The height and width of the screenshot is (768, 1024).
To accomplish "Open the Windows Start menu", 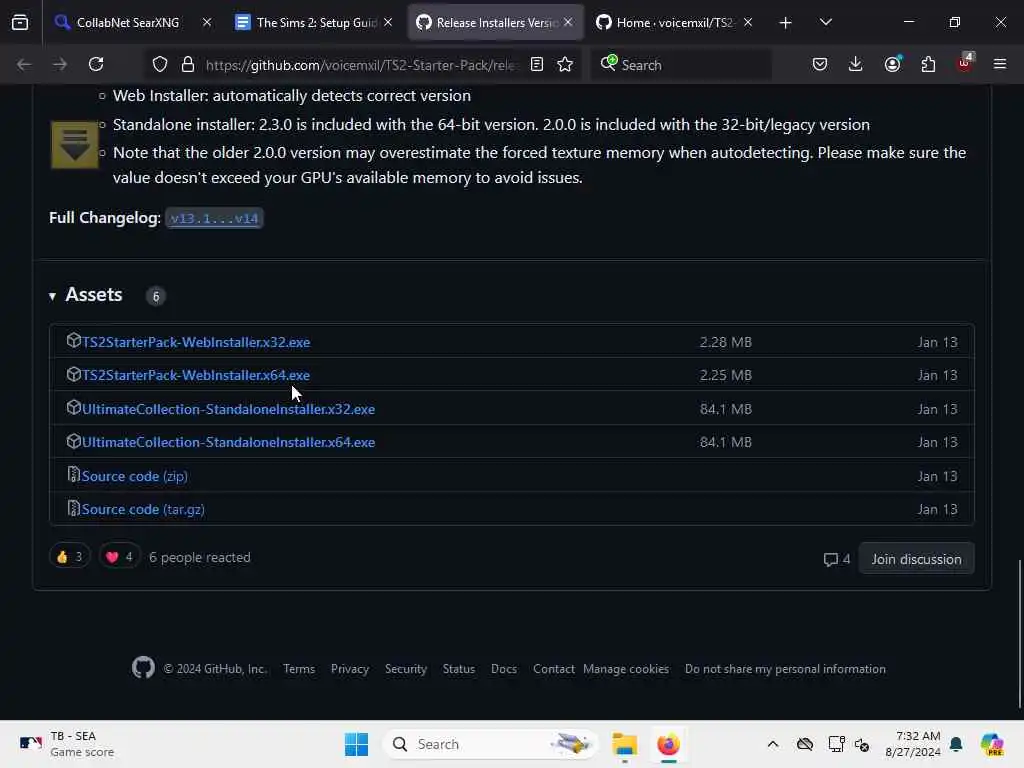I will click(x=357, y=744).
